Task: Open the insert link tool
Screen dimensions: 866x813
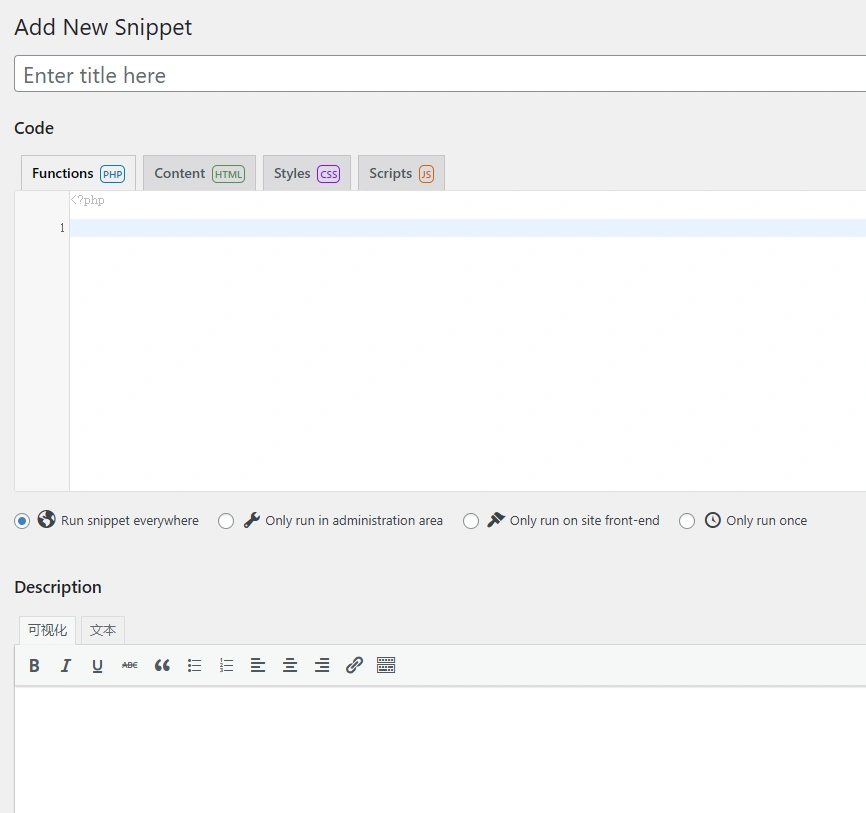Action: (x=354, y=665)
